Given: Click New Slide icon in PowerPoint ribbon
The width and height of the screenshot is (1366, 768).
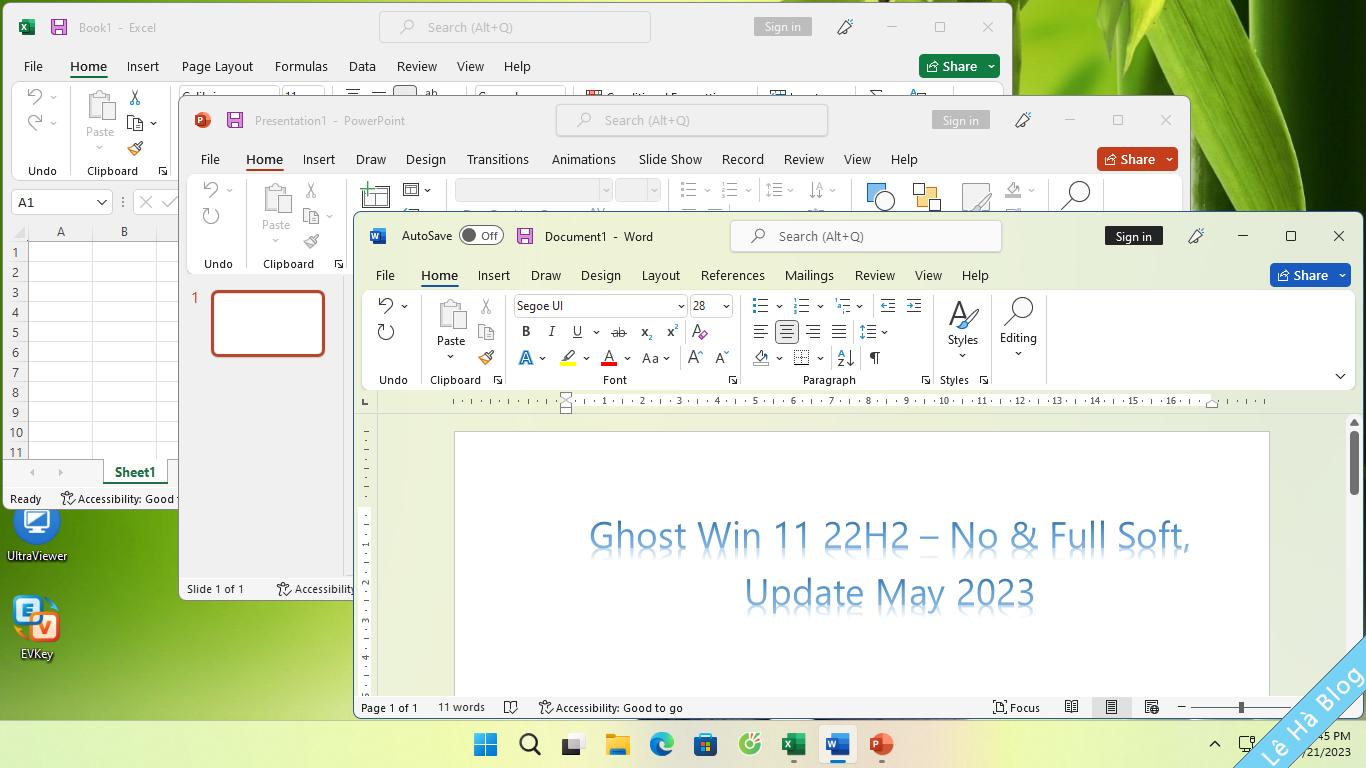Looking at the screenshot, I should (x=375, y=194).
